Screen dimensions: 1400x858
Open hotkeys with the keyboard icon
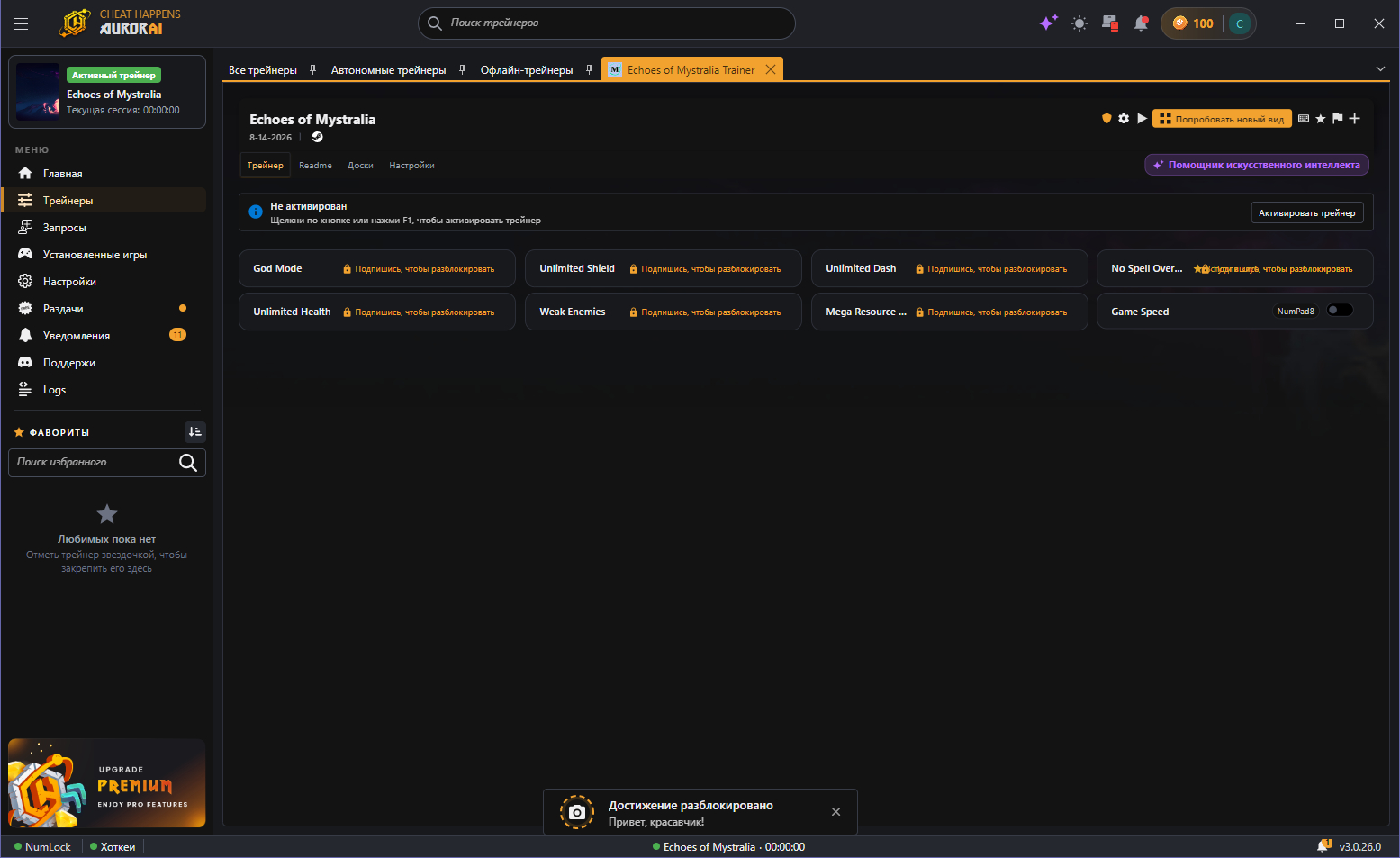(x=1304, y=118)
